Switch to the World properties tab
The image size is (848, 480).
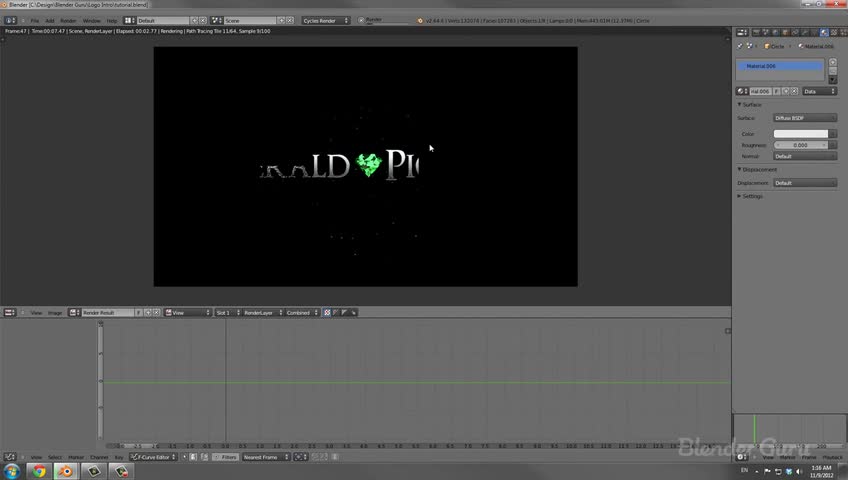(776, 32)
